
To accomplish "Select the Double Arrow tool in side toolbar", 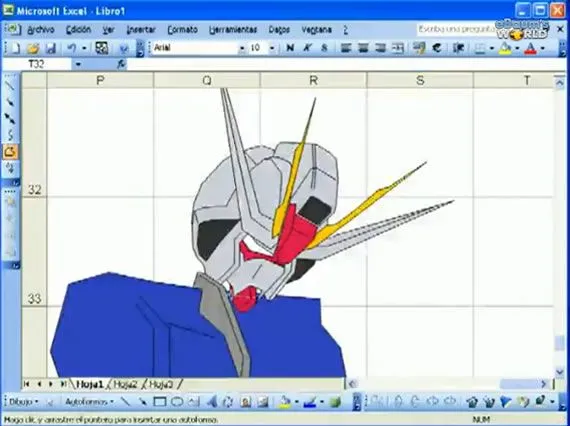I will [10, 119].
